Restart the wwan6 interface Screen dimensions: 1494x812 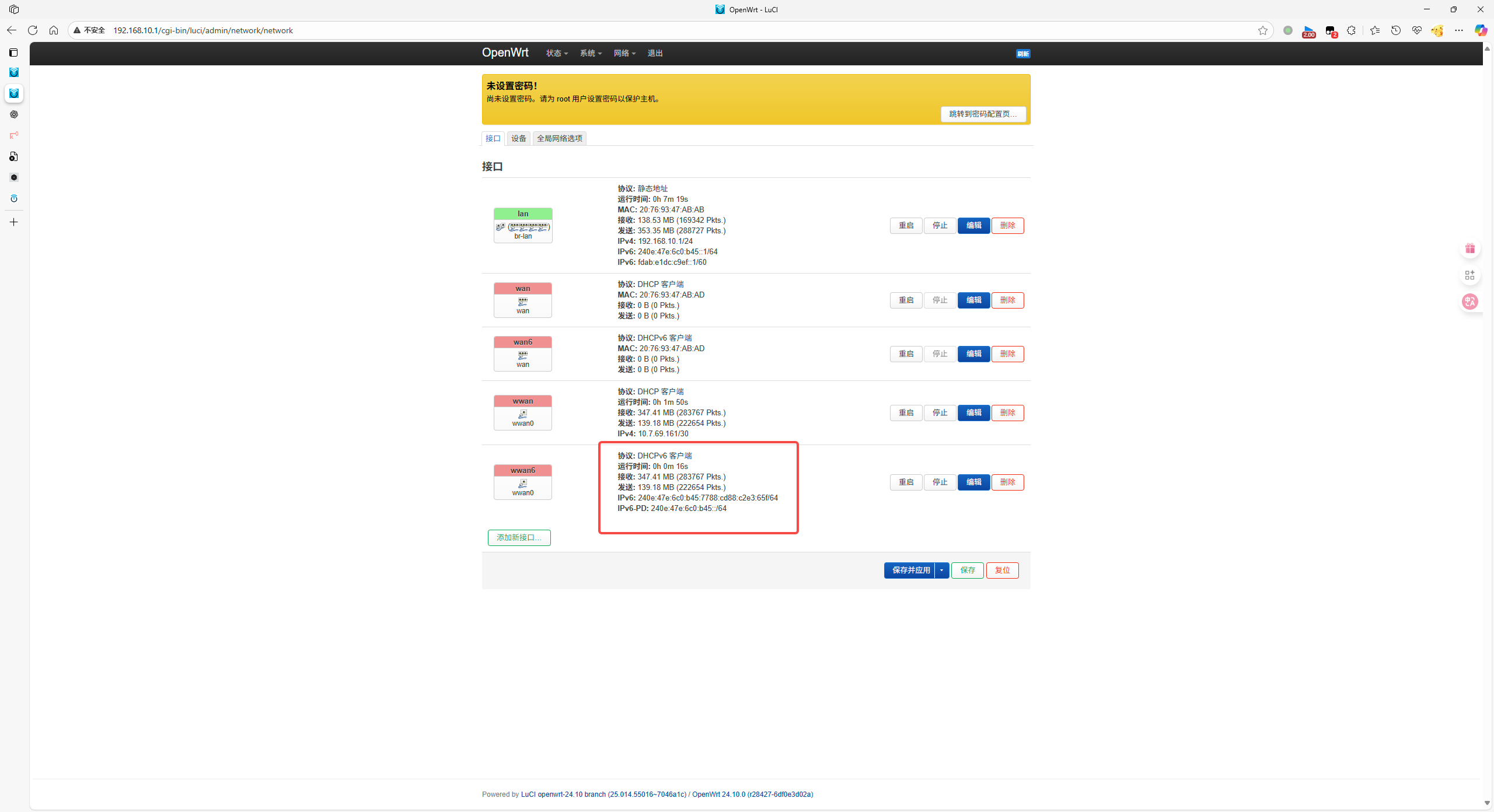click(906, 482)
